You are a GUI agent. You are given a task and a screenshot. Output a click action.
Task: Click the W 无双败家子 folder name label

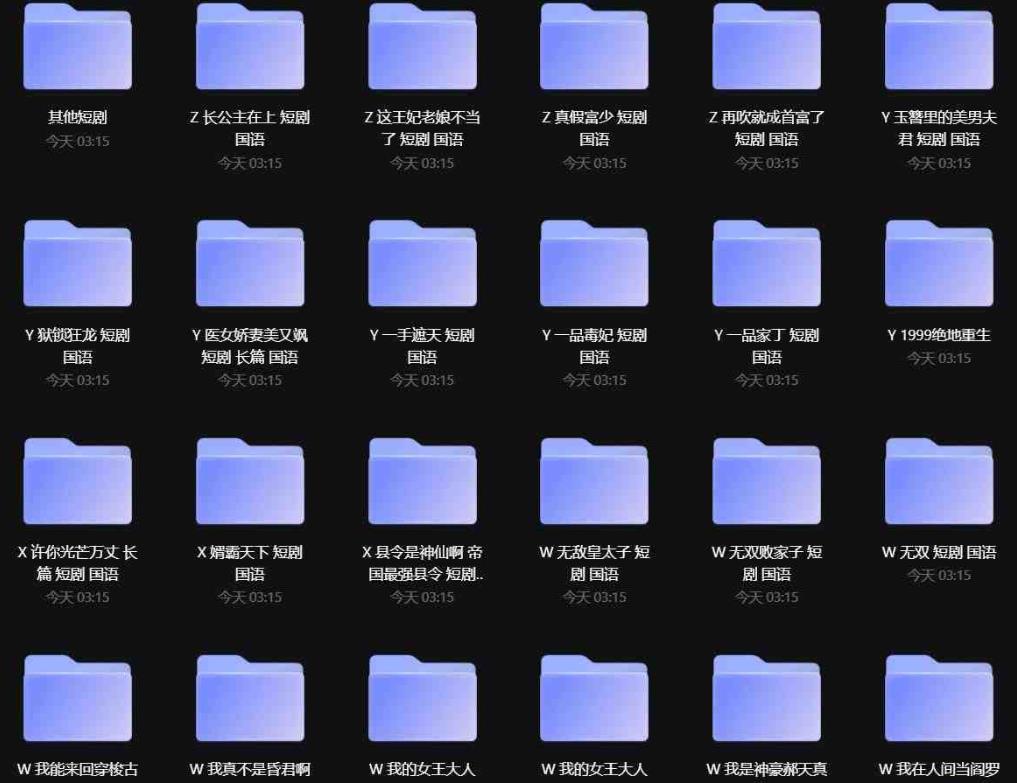click(x=767, y=563)
